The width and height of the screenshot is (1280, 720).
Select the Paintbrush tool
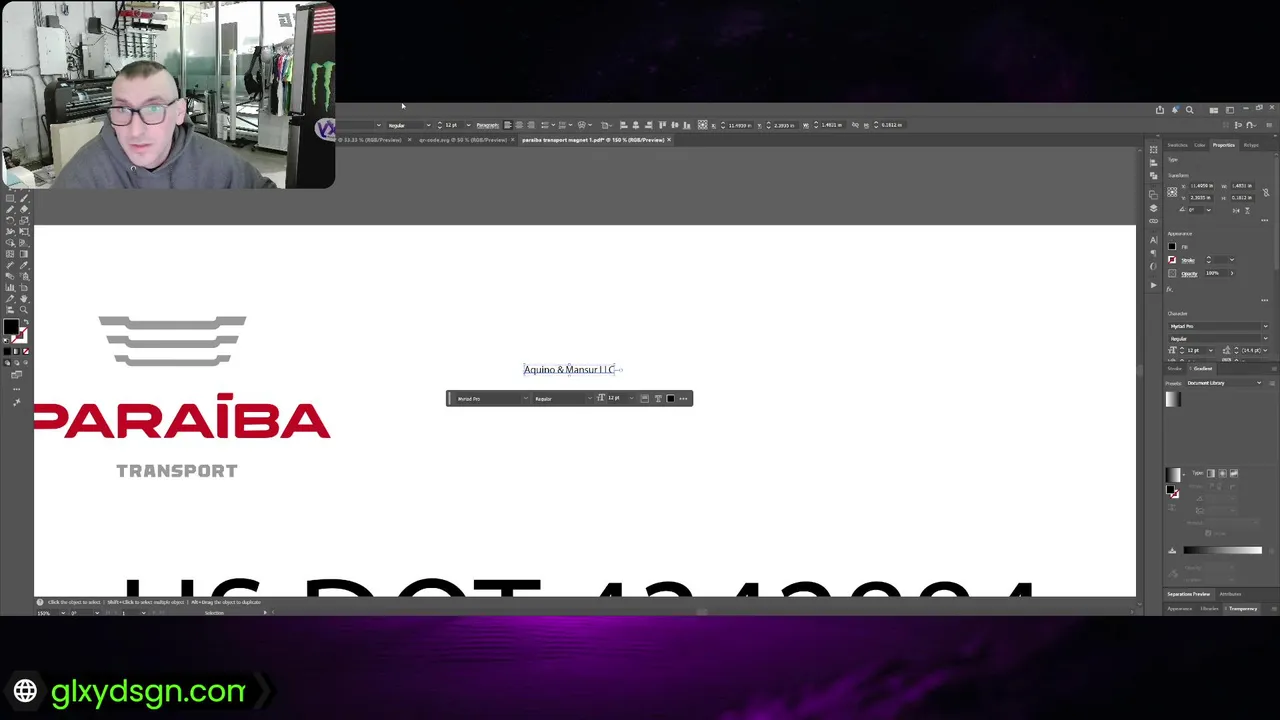tap(24, 198)
